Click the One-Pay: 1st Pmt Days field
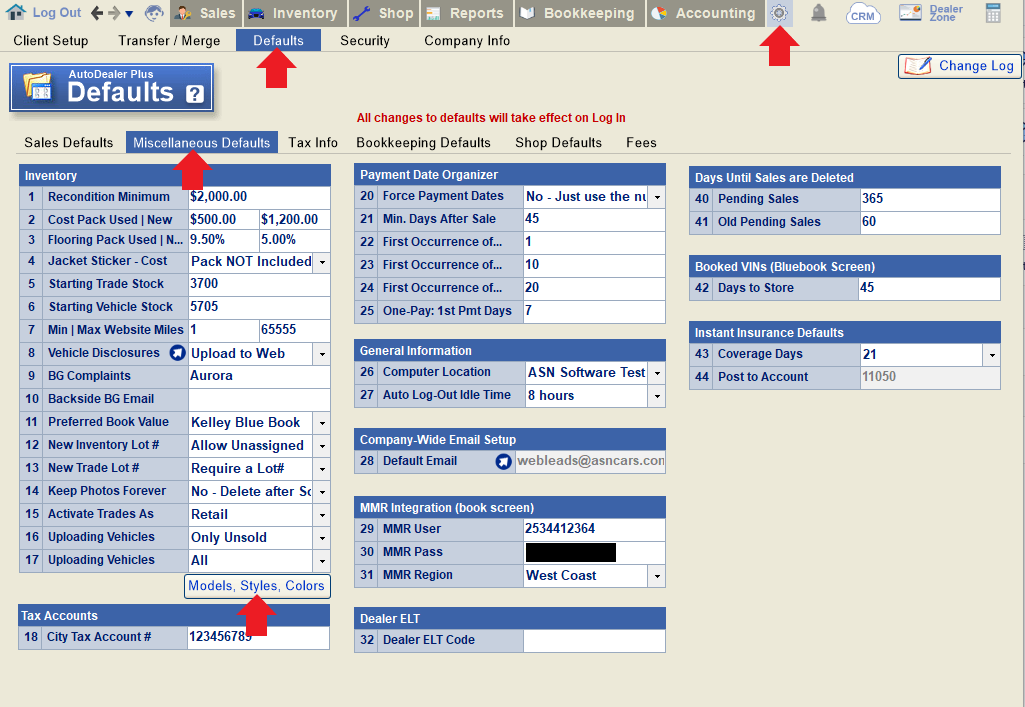Image resolution: width=1025 pixels, height=707 pixels. pyautogui.click(x=594, y=311)
